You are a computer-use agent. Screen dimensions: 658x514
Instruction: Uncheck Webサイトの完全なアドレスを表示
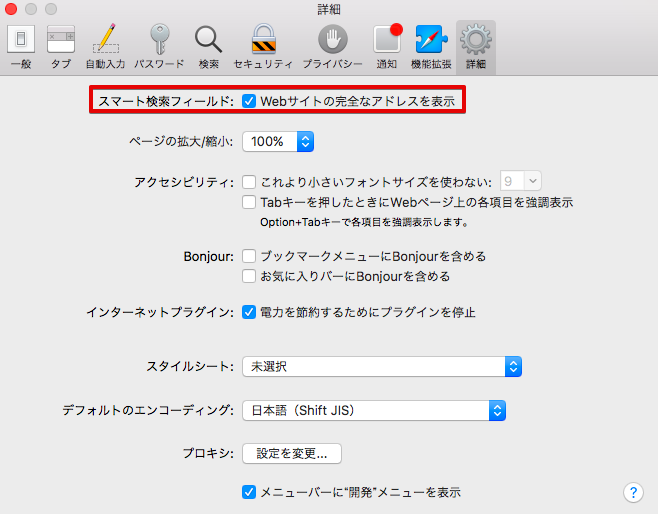249,101
